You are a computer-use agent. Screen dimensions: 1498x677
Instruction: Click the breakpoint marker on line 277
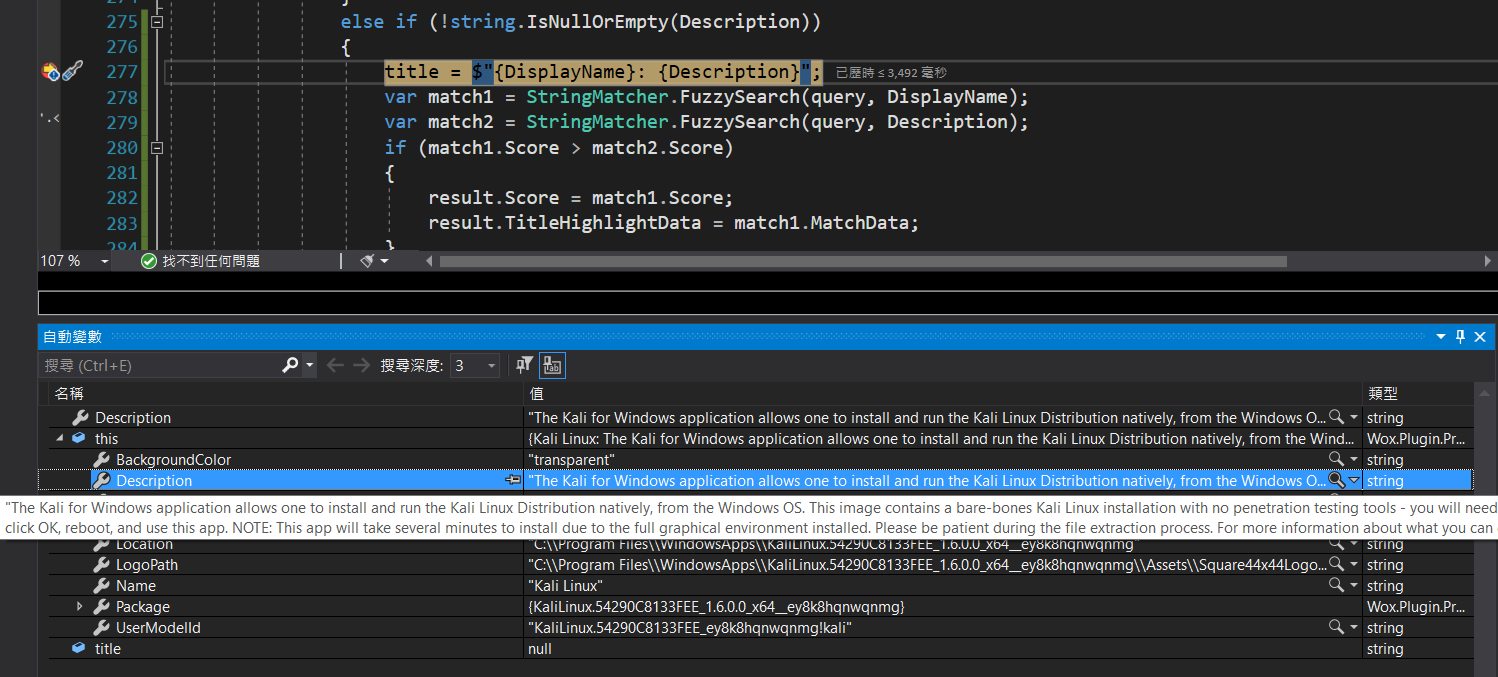[50, 71]
